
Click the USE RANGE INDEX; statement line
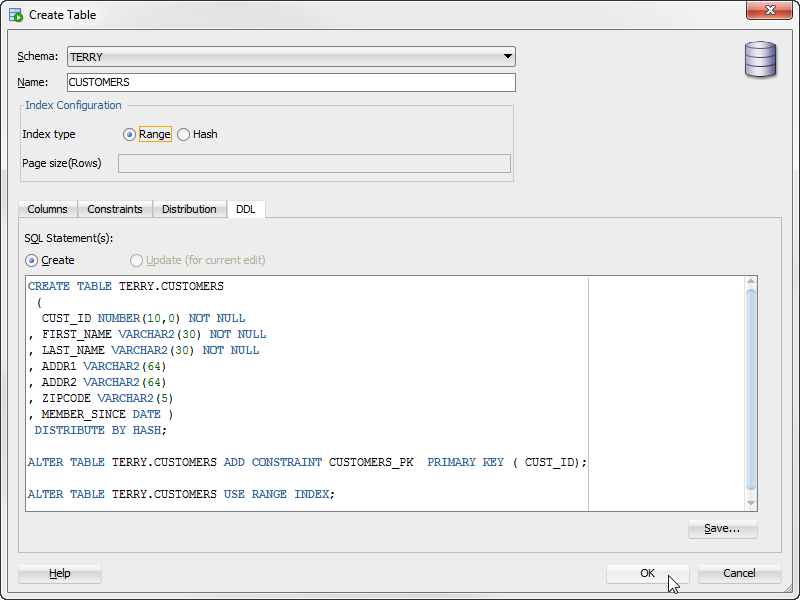pyautogui.click(x=181, y=494)
